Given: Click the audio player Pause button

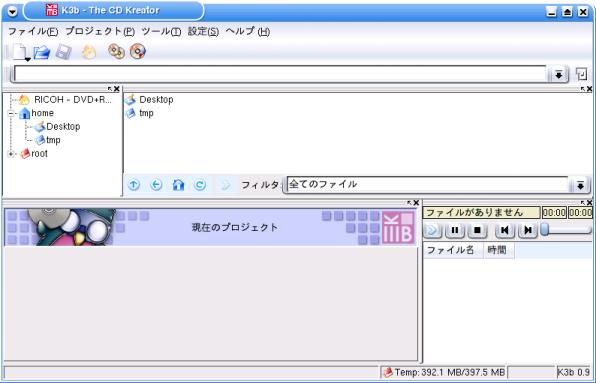Looking at the screenshot, I should pos(455,230).
